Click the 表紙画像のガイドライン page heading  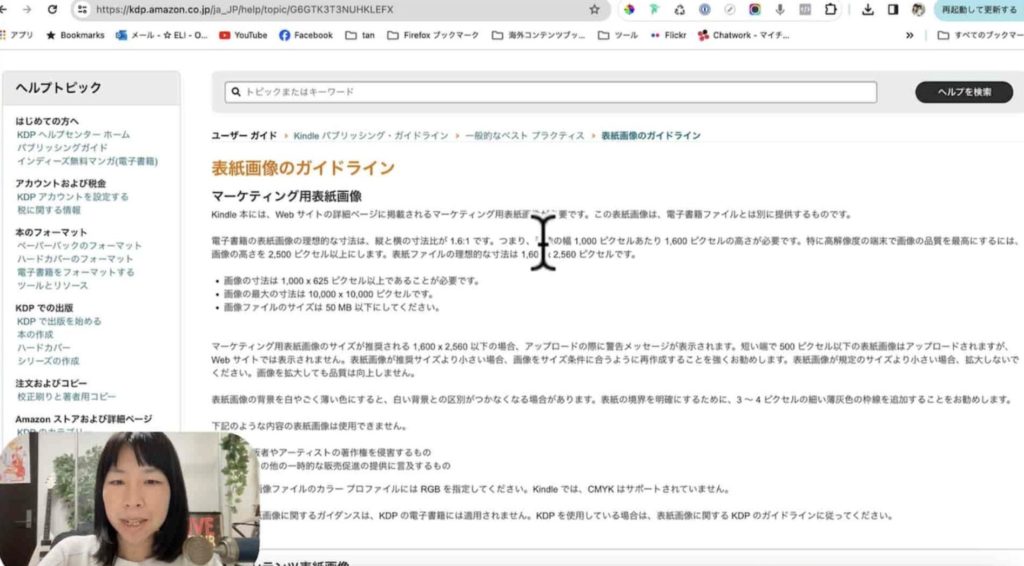[303, 168]
